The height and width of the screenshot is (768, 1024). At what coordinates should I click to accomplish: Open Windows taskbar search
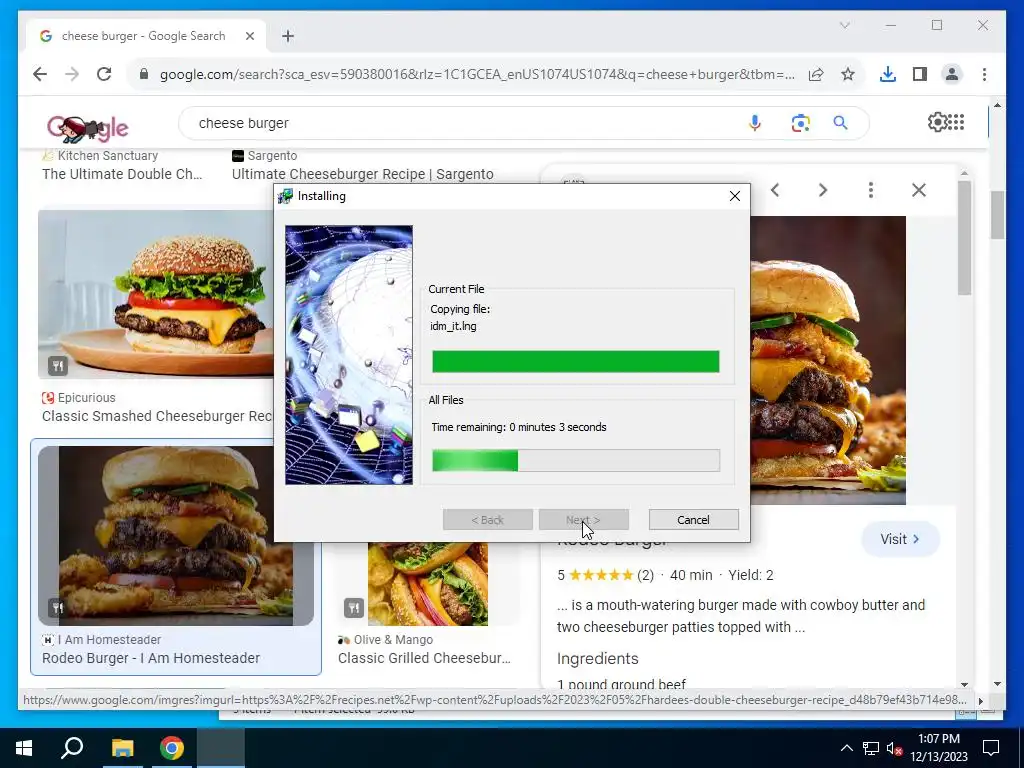(x=72, y=748)
